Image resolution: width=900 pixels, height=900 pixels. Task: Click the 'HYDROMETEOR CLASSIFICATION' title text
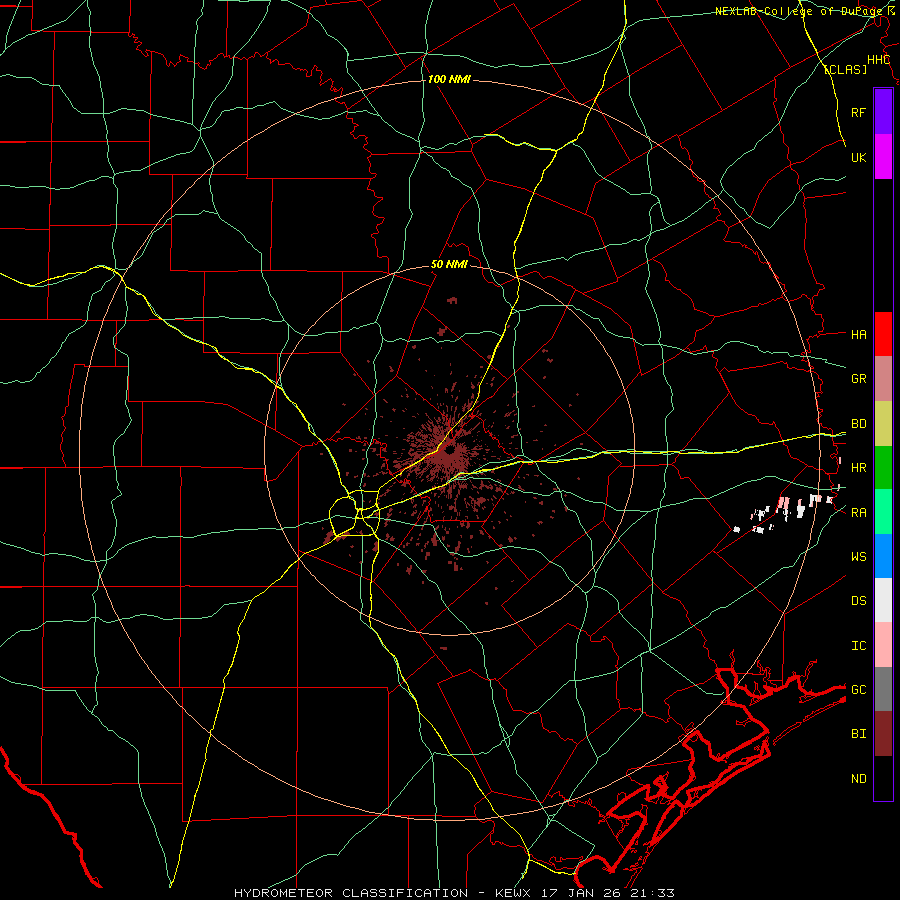point(351,893)
